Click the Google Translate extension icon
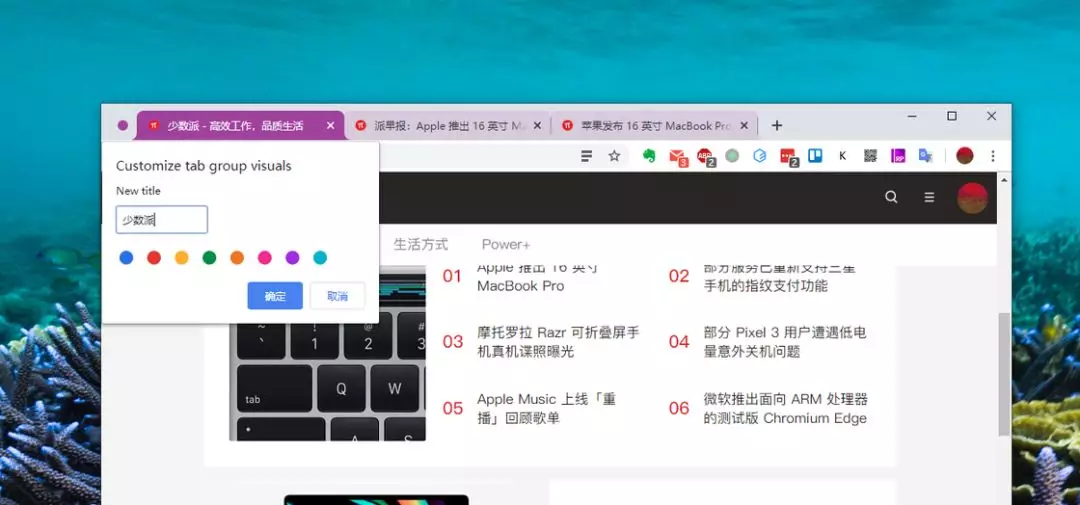Image resolution: width=1080 pixels, height=505 pixels. tap(926, 156)
